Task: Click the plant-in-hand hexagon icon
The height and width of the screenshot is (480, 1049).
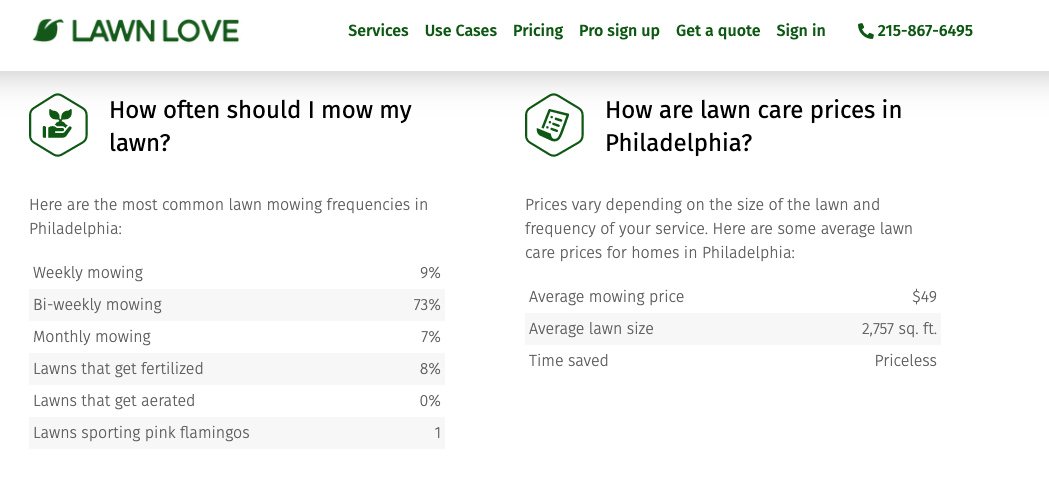Action: tap(58, 125)
